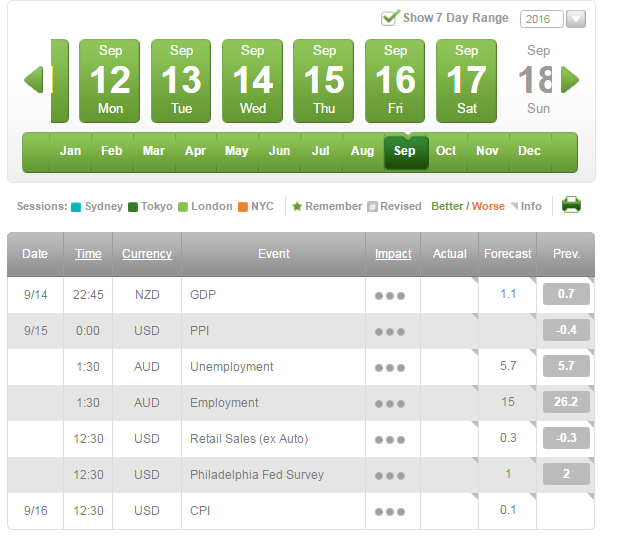Toggle the Show 7 Day Range checkbox
Image resolution: width=618 pixels, height=556 pixels.
point(390,18)
